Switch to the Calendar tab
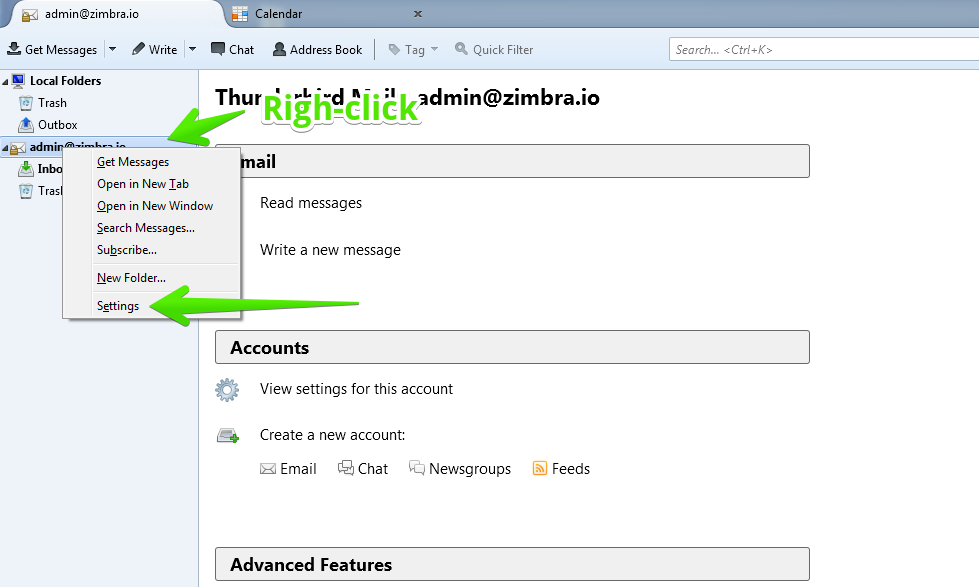This screenshot has height=587, width=979. point(278,14)
